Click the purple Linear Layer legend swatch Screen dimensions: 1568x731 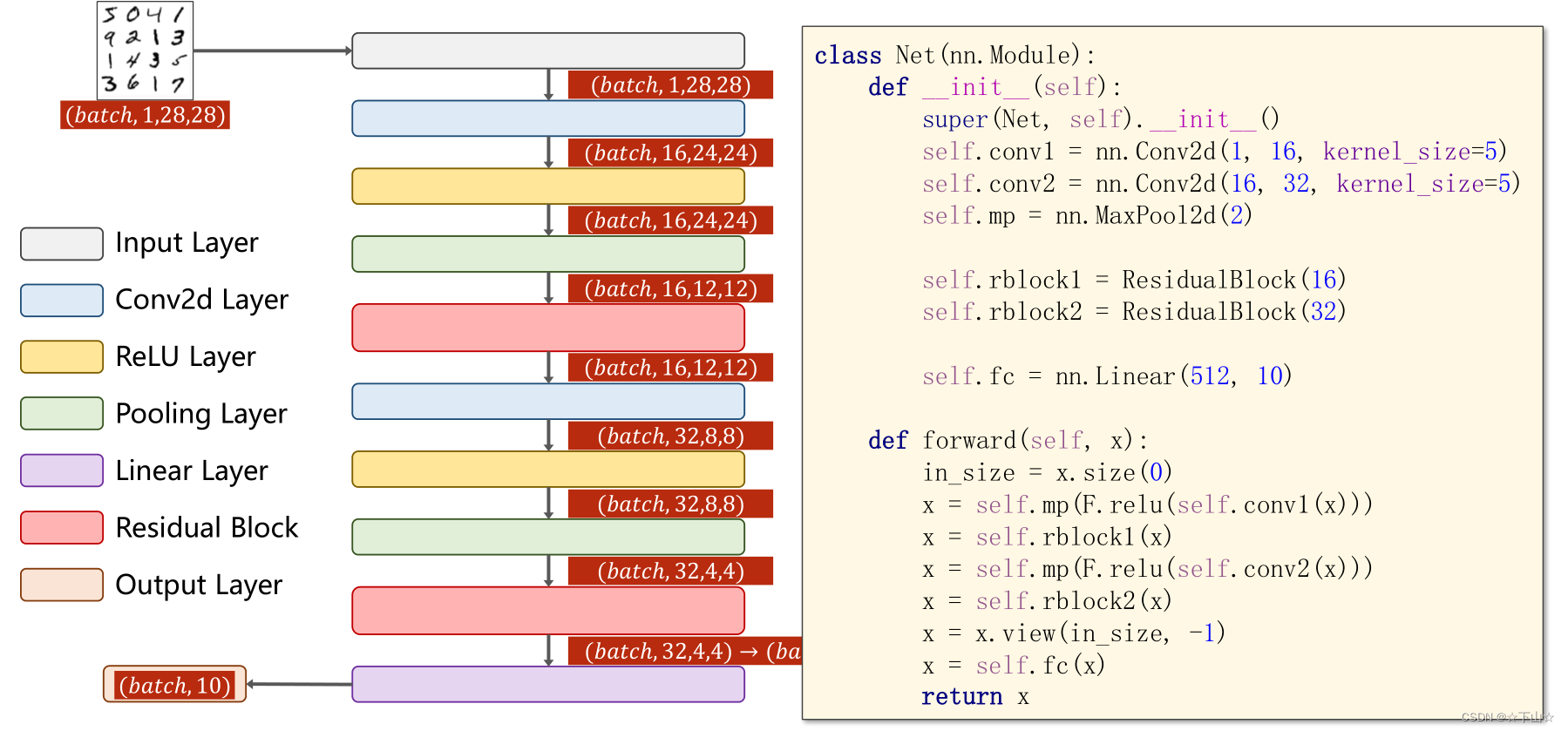(62, 470)
